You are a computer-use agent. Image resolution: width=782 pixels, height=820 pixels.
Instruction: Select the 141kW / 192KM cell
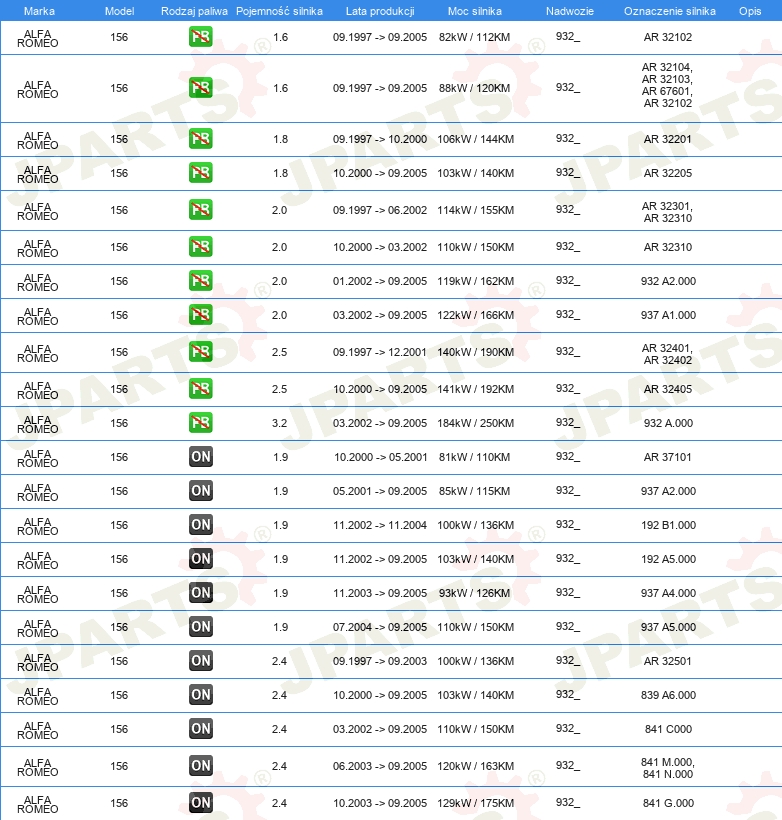475,389
